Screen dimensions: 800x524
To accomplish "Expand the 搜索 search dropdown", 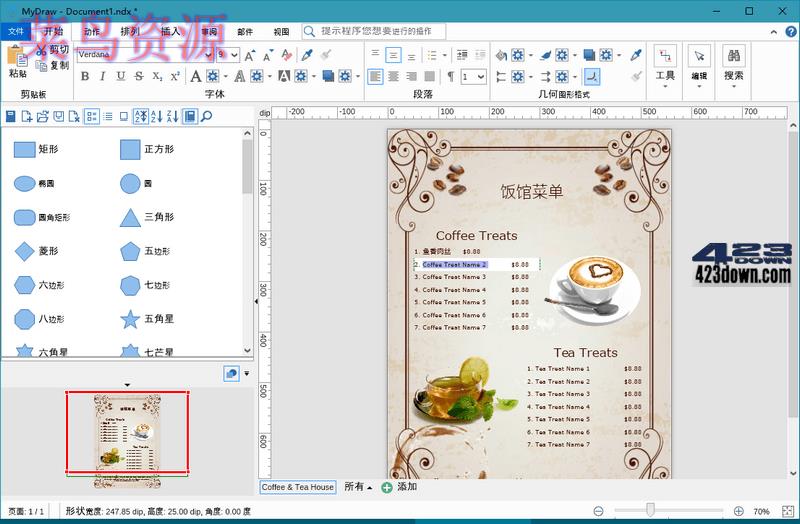I will point(734,86).
